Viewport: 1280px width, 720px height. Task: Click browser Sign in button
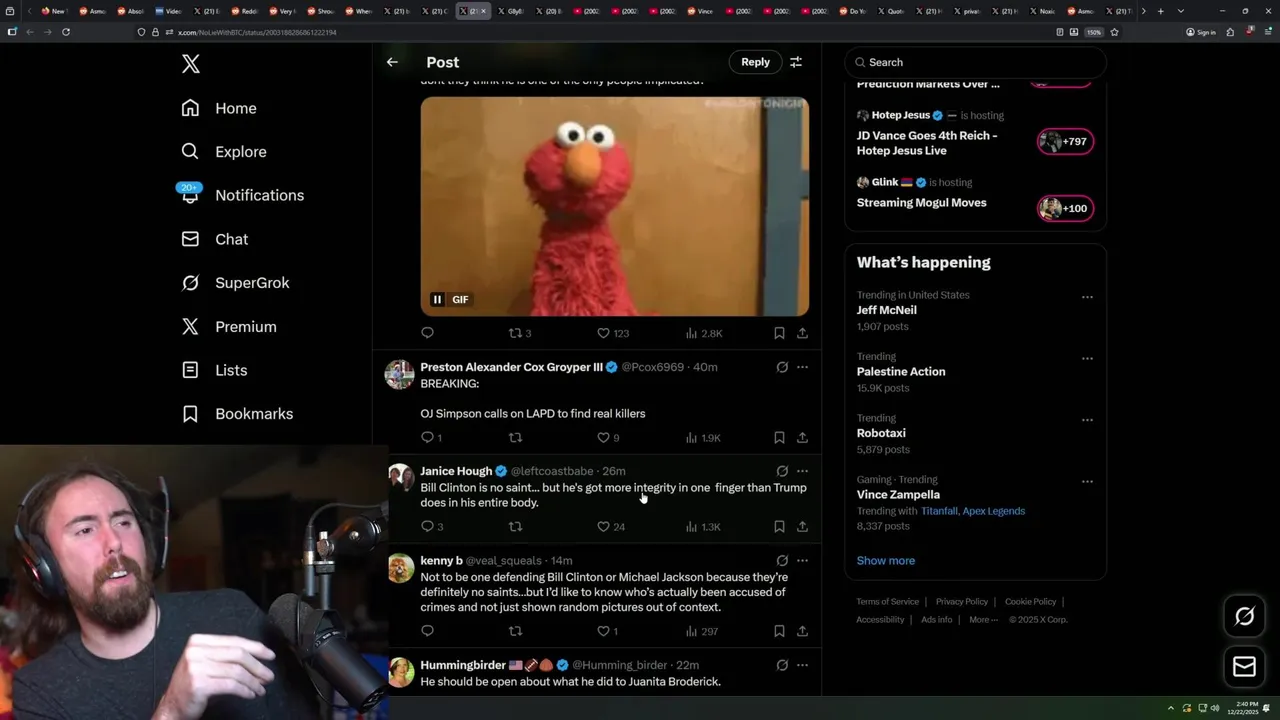tap(1201, 32)
